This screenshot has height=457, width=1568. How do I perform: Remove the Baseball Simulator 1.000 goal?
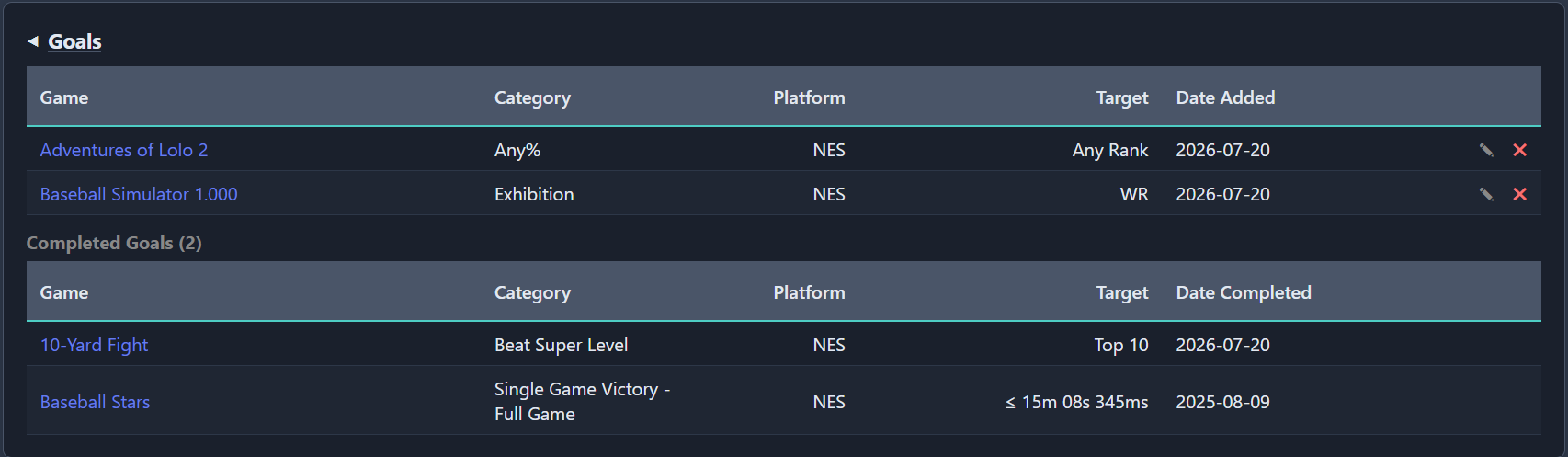pyautogui.click(x=1520, y=194)
